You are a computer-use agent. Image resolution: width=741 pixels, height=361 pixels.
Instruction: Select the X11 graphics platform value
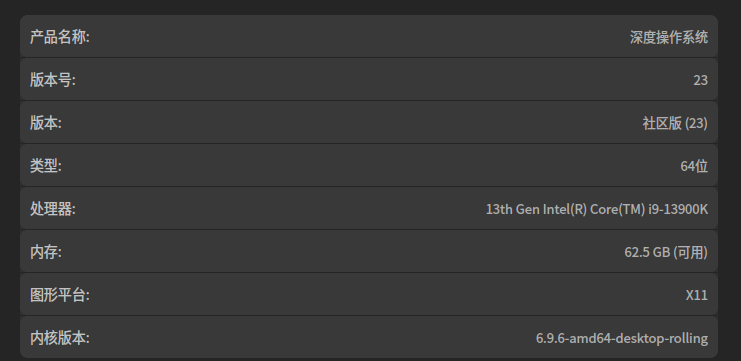pos(697,295)
